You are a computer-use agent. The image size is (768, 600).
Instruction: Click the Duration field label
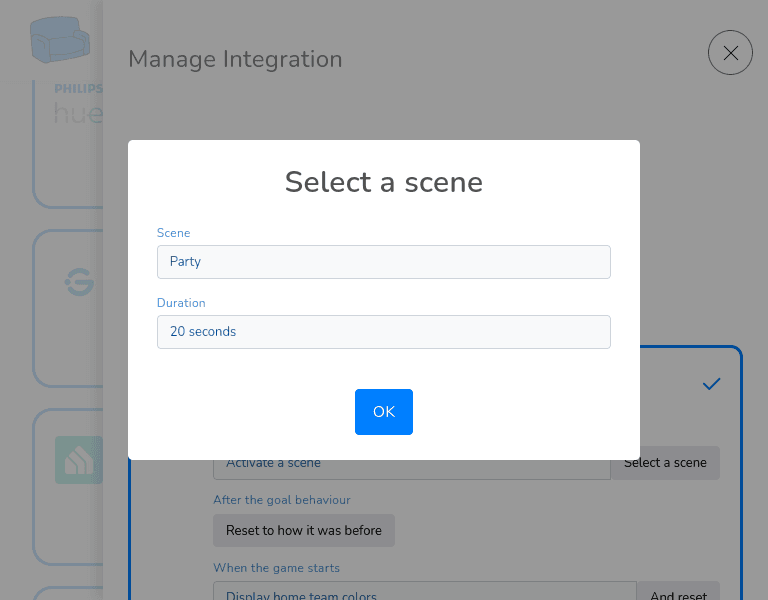[x=181, y=303]
